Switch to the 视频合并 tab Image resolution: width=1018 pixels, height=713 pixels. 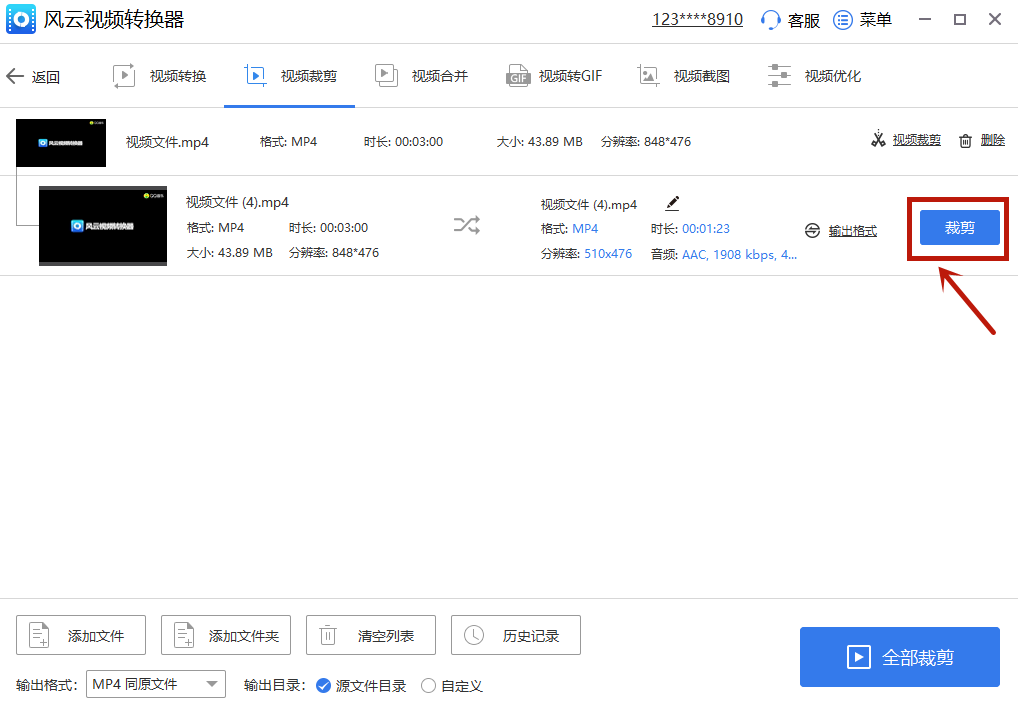[x=421, y=76]
